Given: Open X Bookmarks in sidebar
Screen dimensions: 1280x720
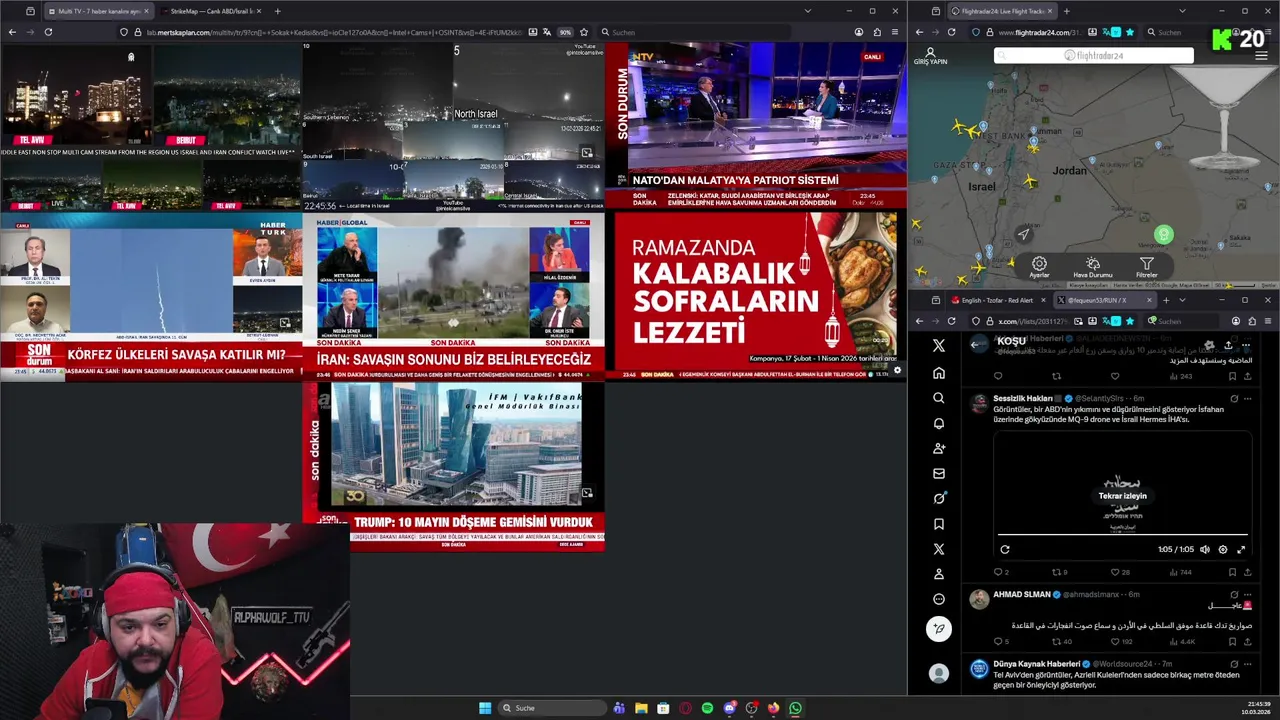Looking at the screenshot, I should [x=938, y=524].
